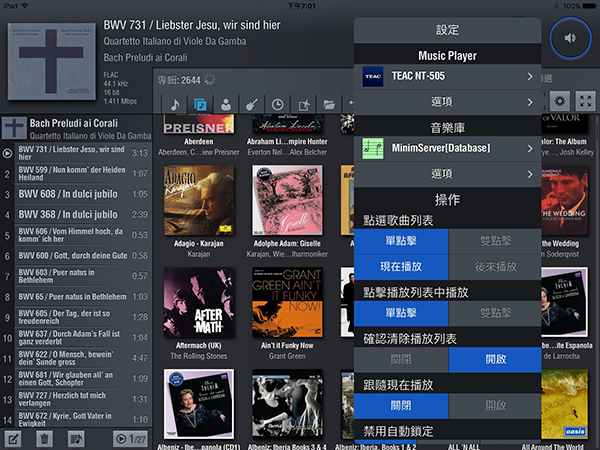Click the 1/27 play position button

pyautogui.click(x=130, y=439)
